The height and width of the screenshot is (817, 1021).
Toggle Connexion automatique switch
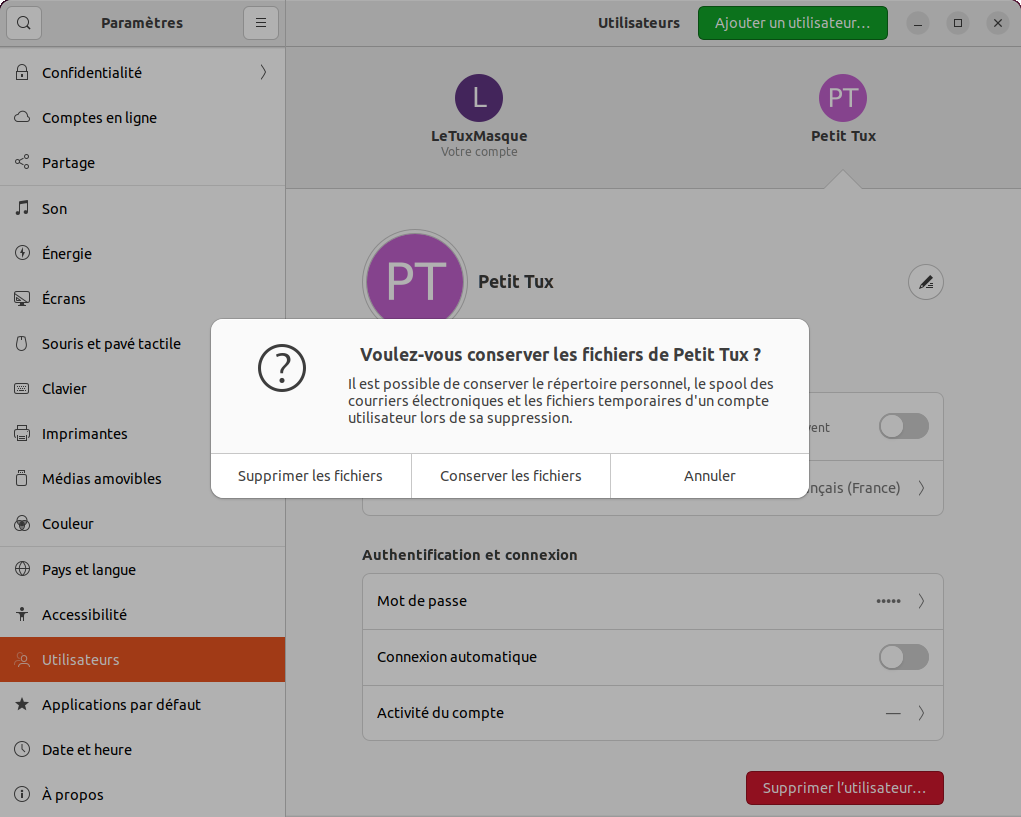click(904, 657)
